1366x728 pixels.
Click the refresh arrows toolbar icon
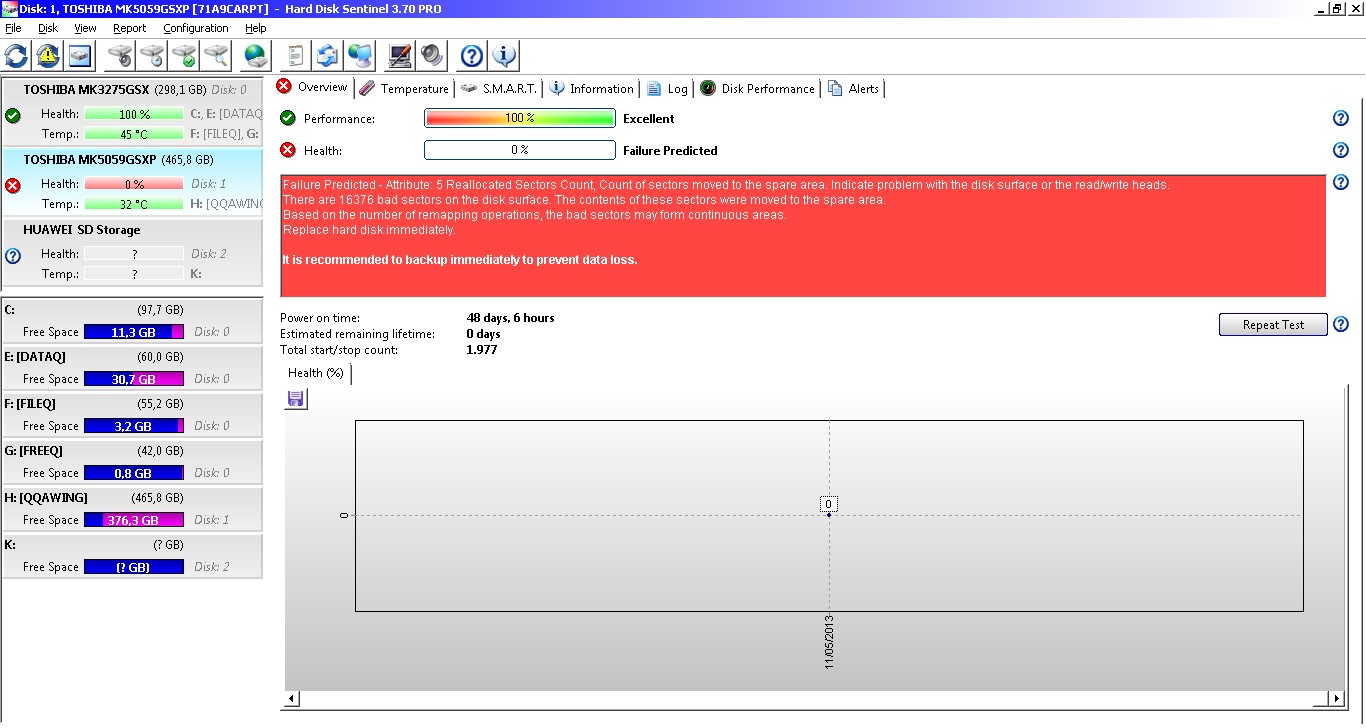[17, 56]
